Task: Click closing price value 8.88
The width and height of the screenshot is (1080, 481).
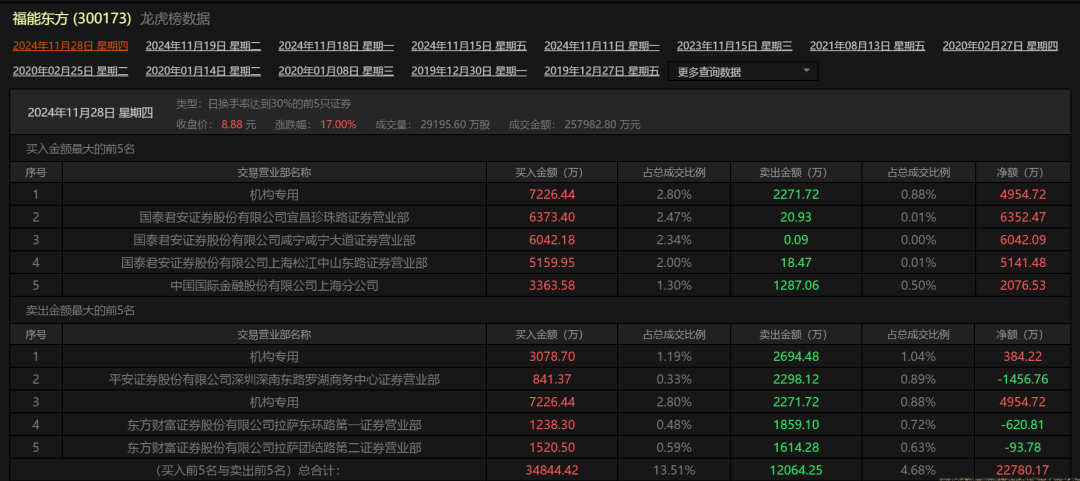Action: click(x=232, y=125)
